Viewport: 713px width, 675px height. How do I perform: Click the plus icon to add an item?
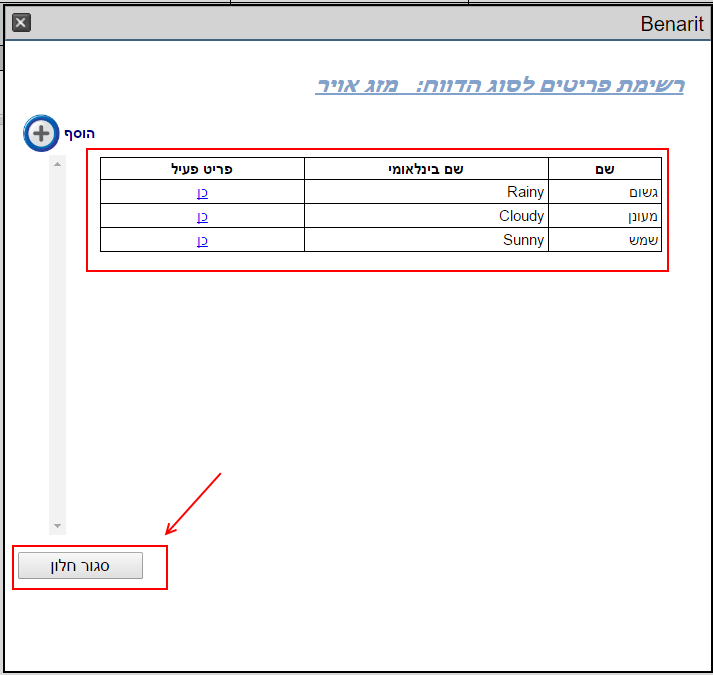coord(42,133)
